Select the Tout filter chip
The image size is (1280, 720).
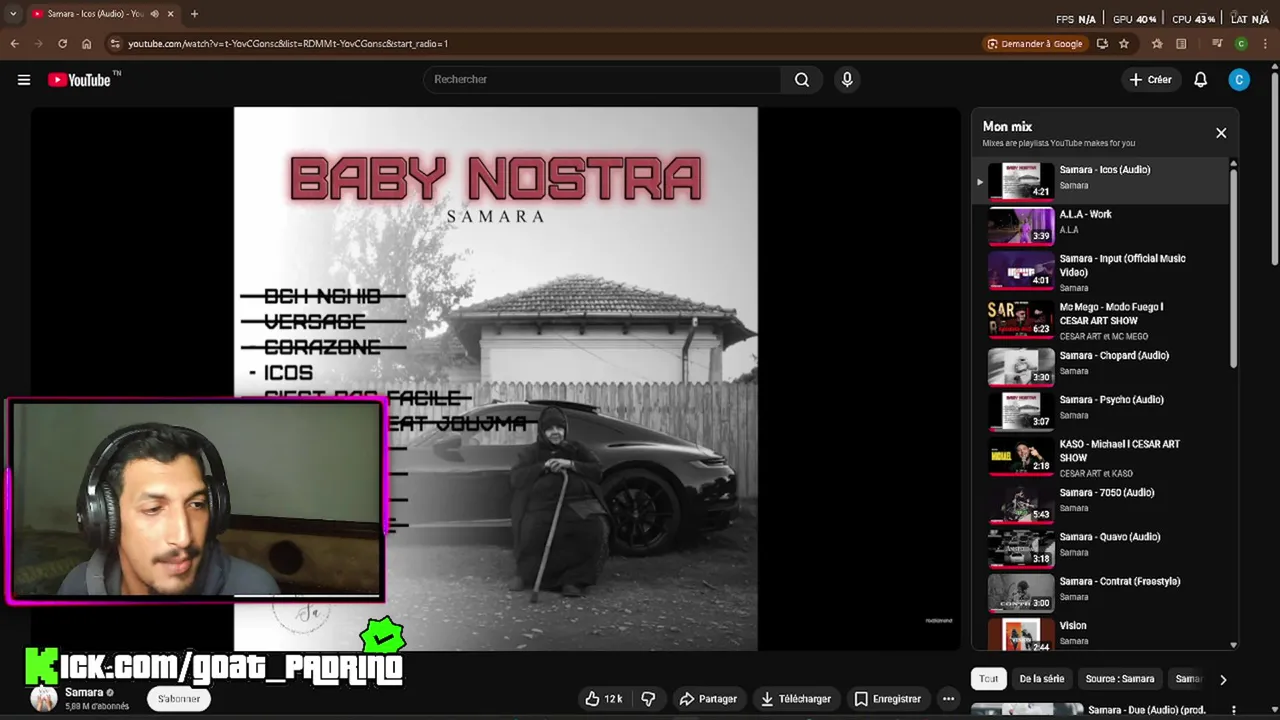989,679
